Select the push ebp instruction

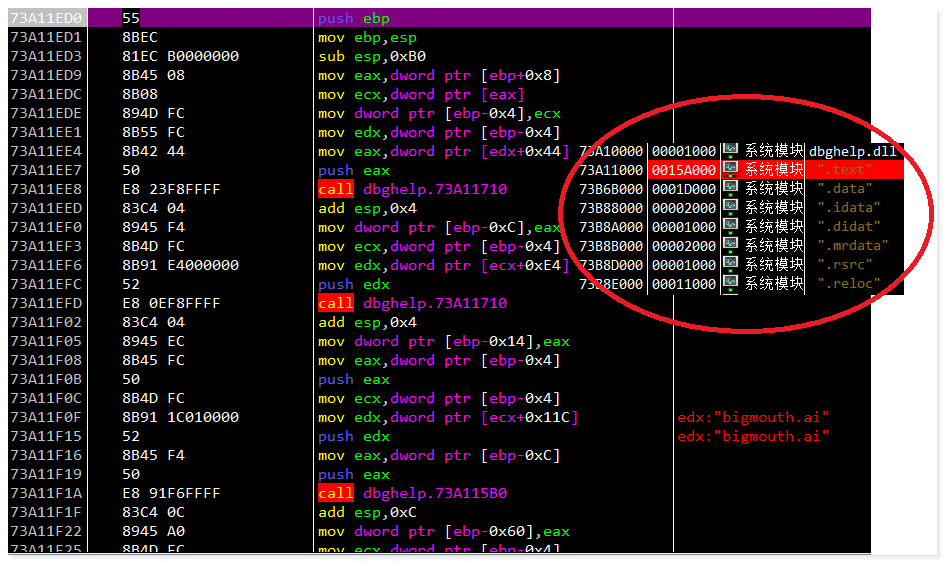[354, 18]
